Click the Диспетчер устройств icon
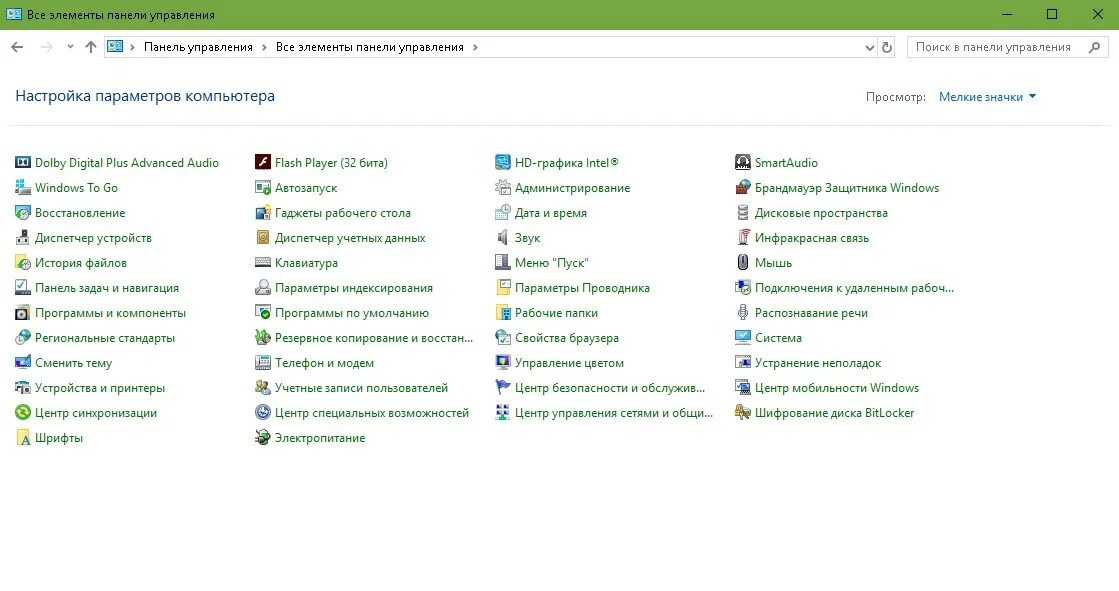The width and height of the screenshot is (1119, 591). tap(23, 238)
